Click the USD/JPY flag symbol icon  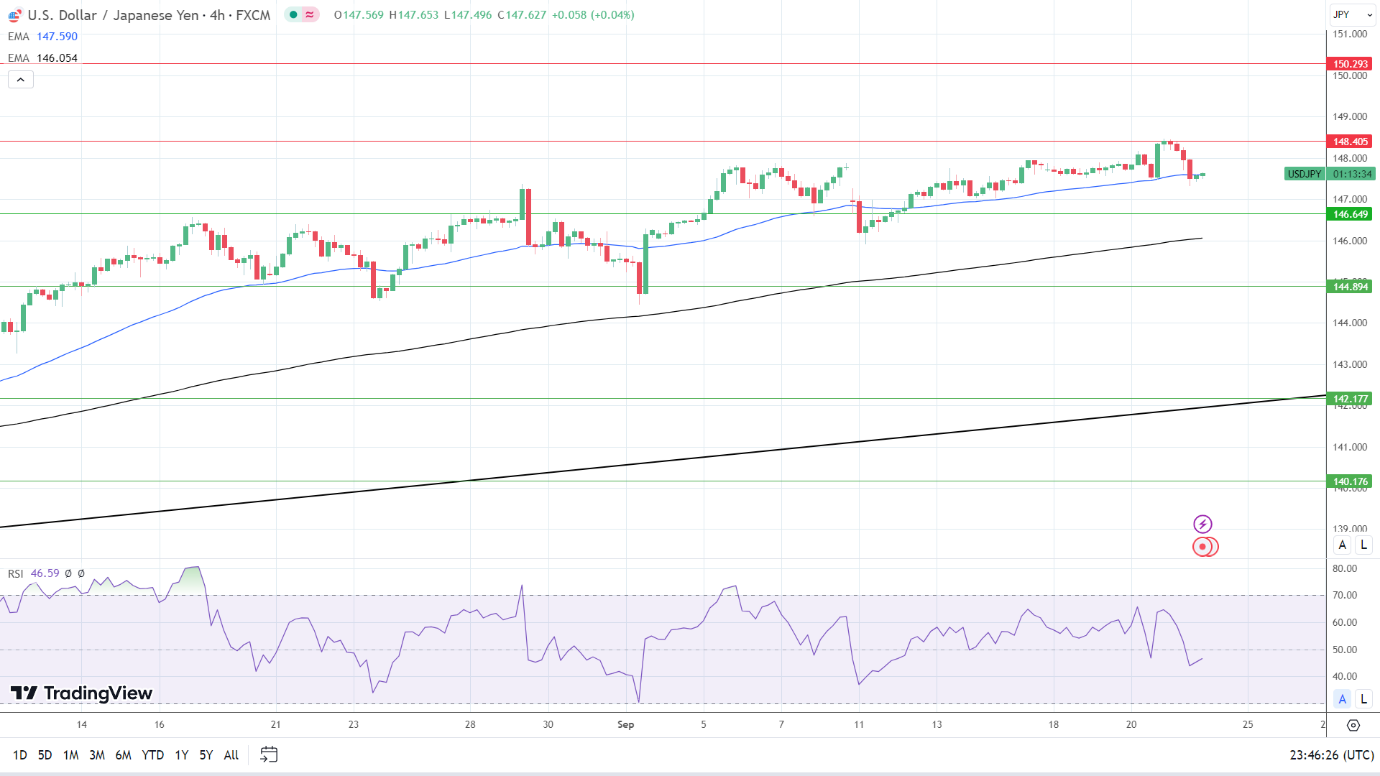(x=14, y=15)
